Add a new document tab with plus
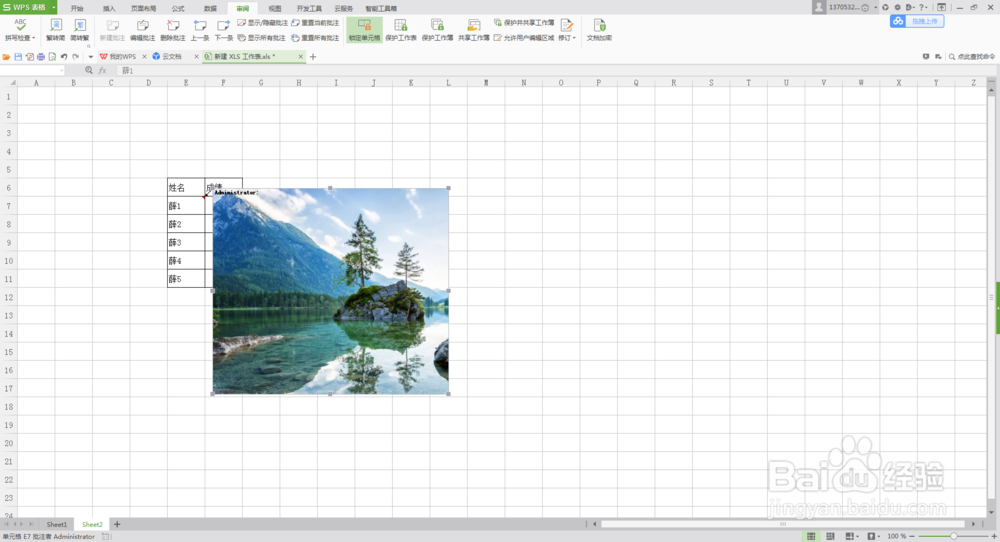The image size is (1000, 542). tap(313, 57)
